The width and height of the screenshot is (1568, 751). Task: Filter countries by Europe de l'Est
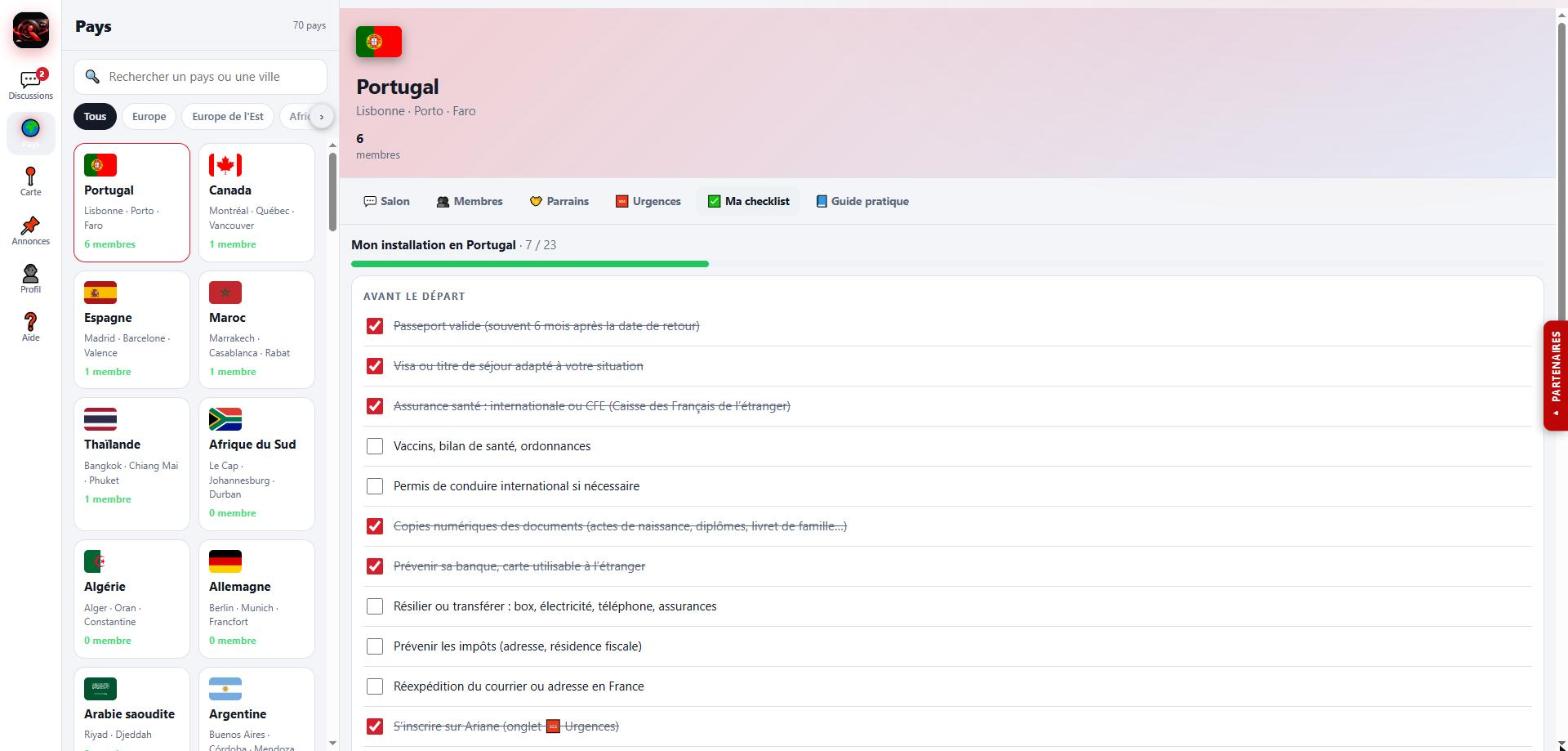point(228,117)
